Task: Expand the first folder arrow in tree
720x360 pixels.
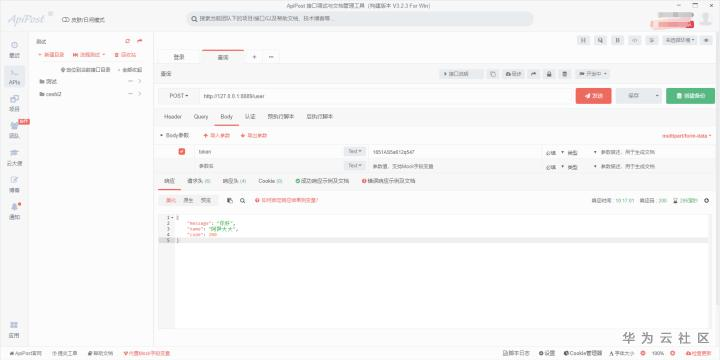Action: click(140, 81)
